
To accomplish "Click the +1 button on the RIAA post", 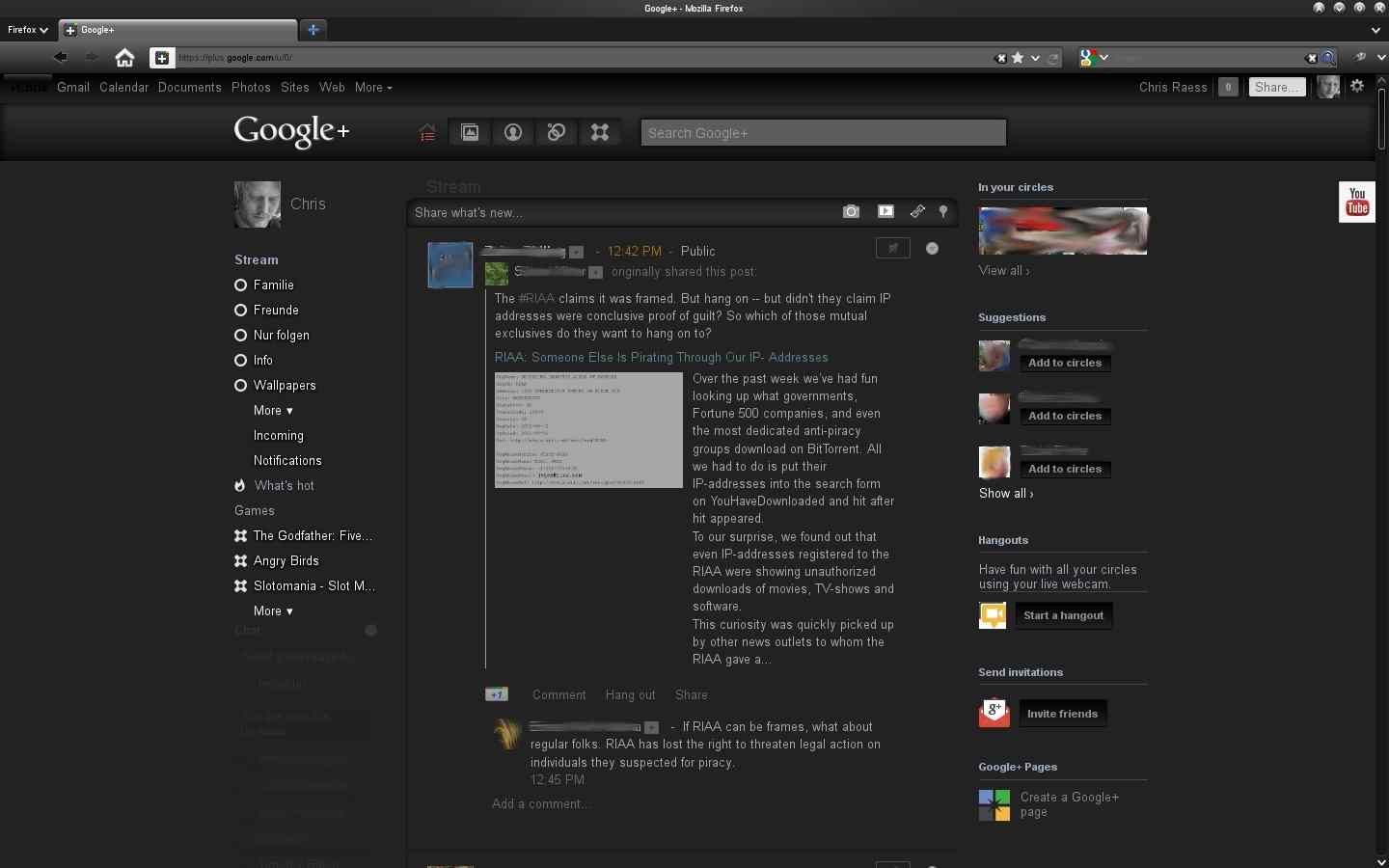I will [497, 694].
